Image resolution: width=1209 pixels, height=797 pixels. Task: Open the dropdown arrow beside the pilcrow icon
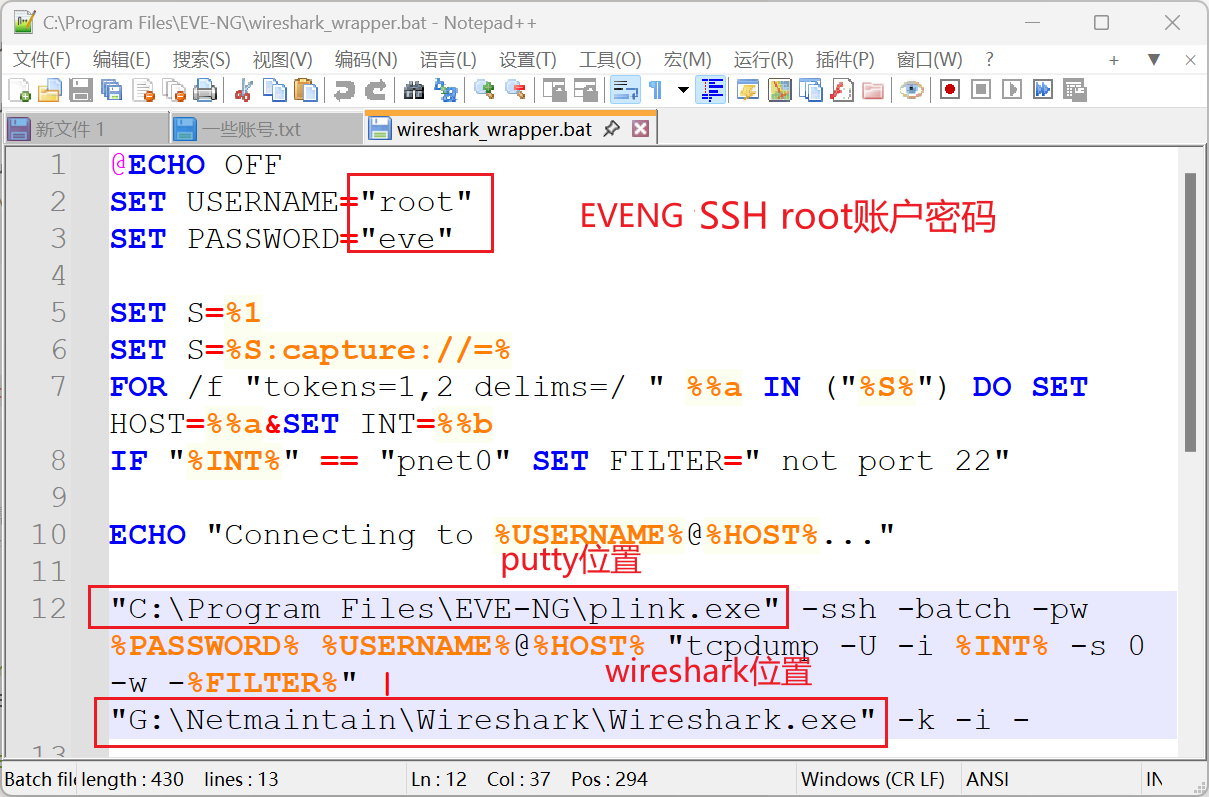point(683,91)
